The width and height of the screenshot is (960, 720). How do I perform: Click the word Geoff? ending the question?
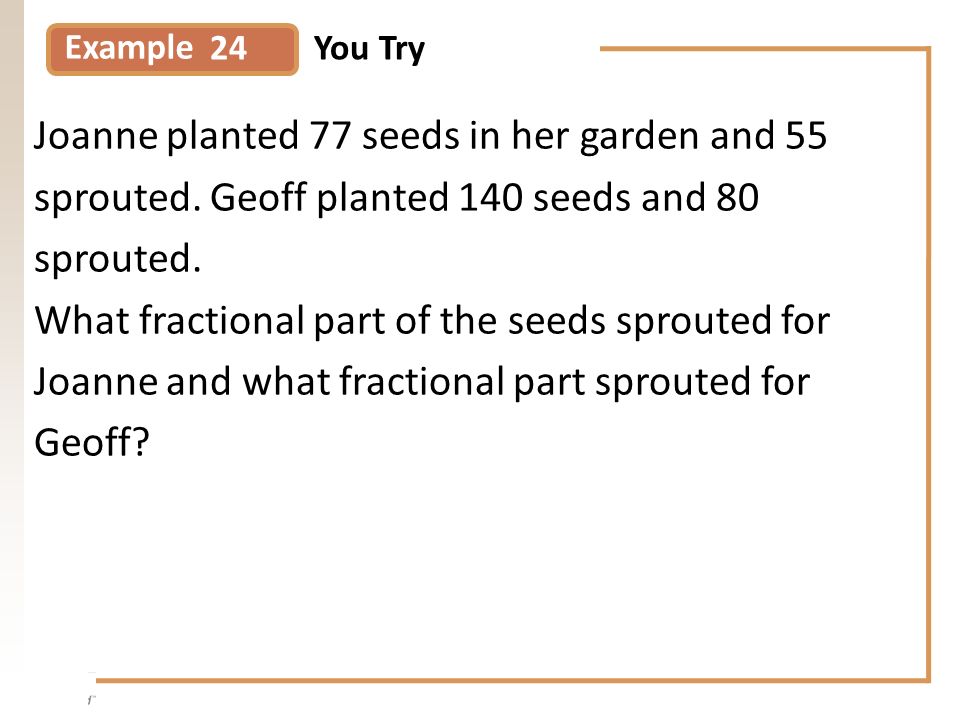92,443
